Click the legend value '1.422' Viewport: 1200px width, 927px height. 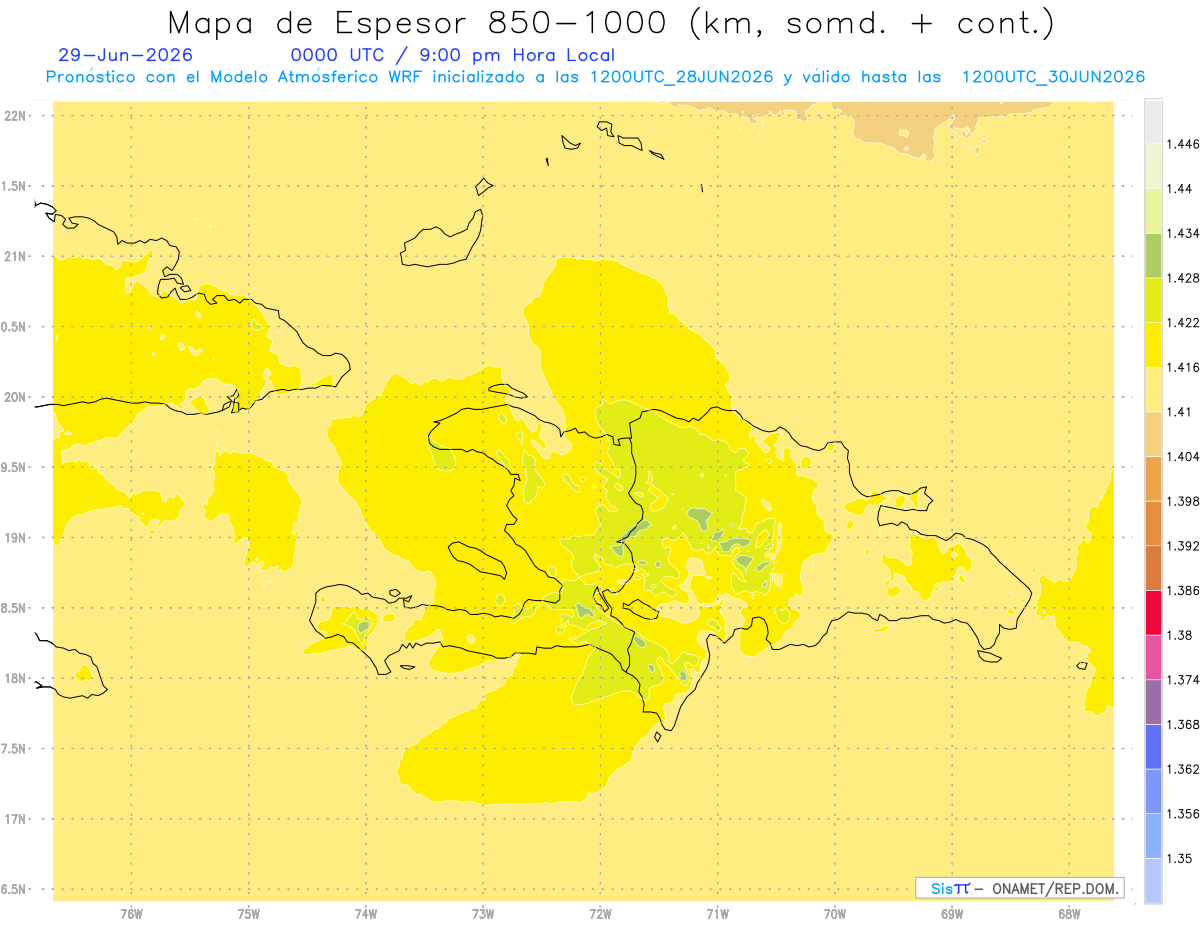click(1183, 322)
